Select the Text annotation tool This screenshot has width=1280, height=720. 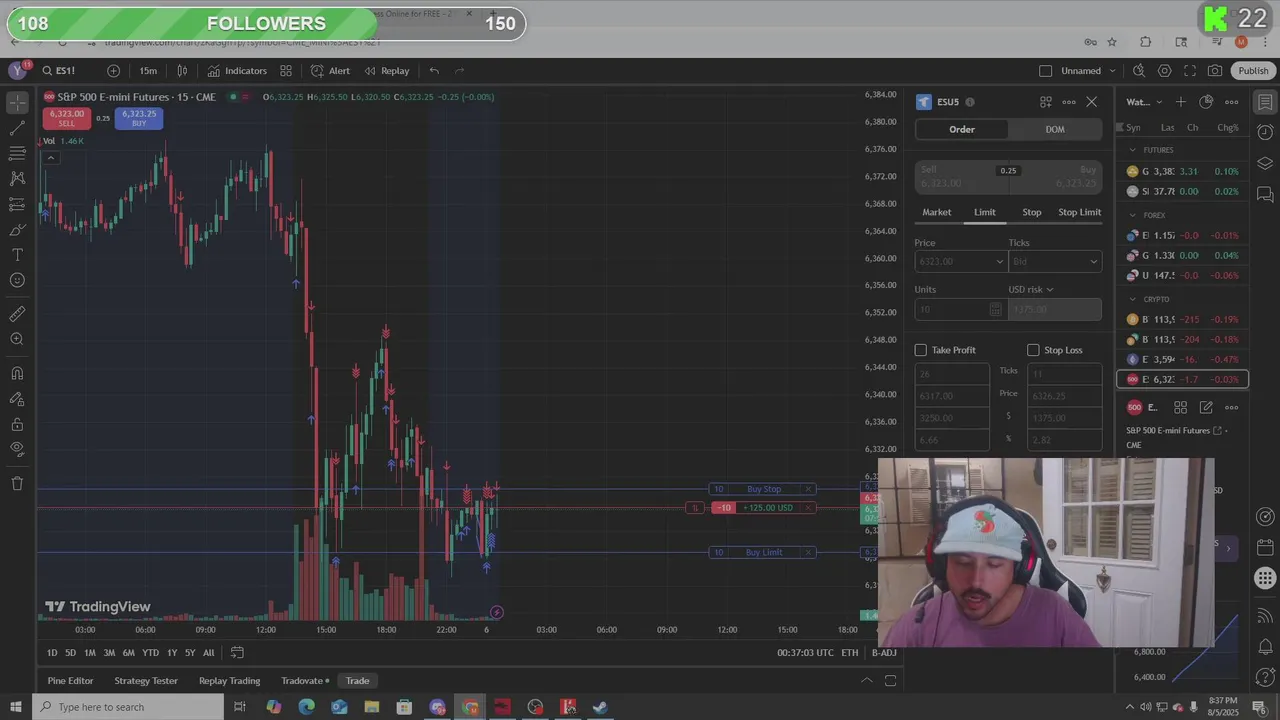[x=17, y=255]
